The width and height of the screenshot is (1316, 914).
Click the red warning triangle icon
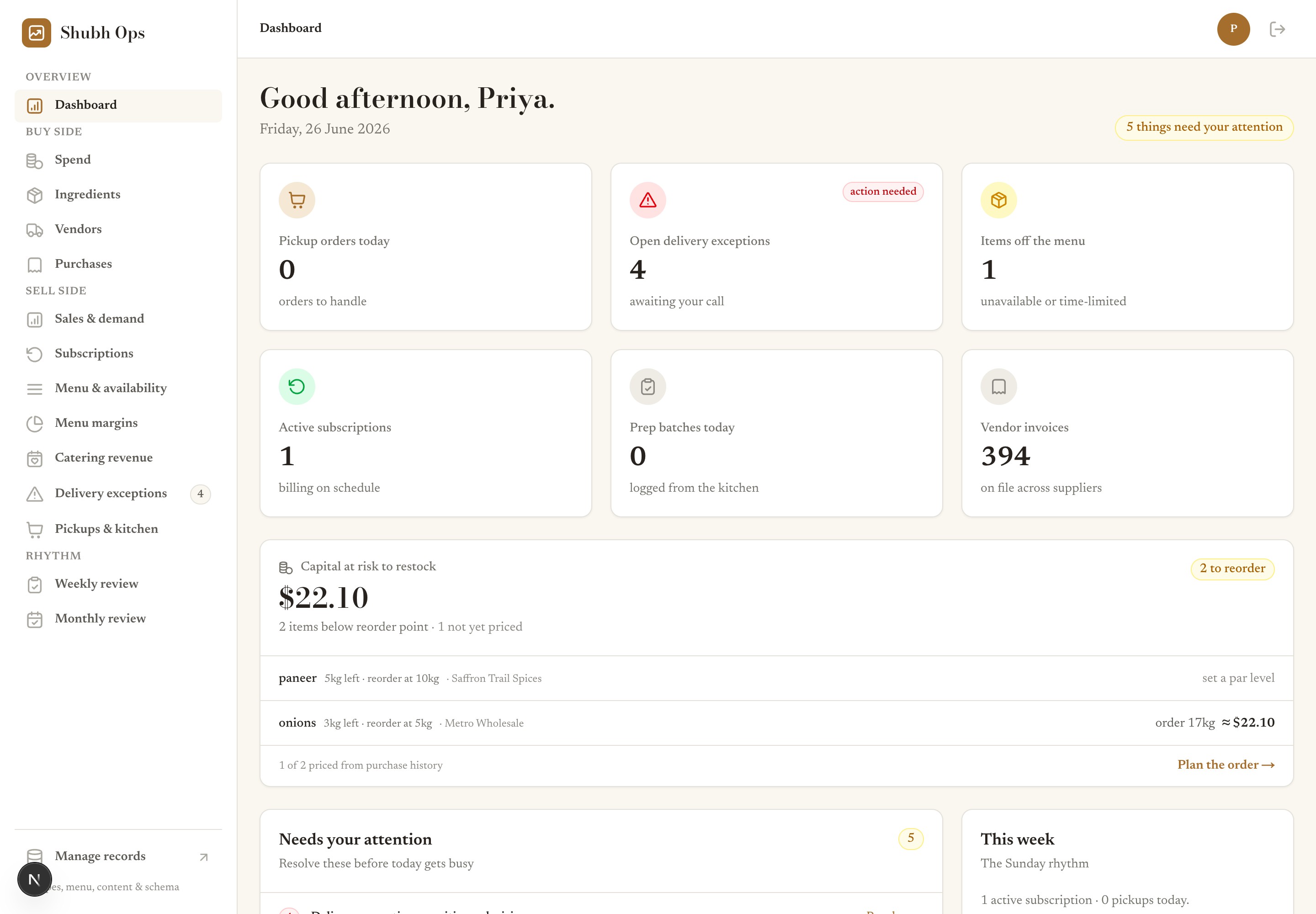pos(647,200)
